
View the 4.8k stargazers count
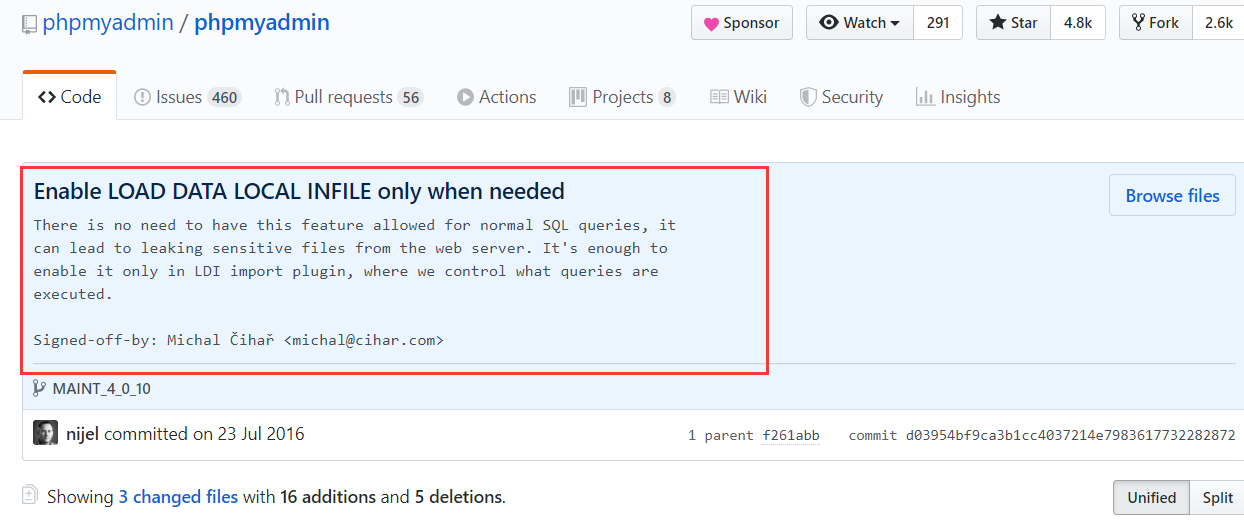pyautogui.click(x=1078, y=23)
